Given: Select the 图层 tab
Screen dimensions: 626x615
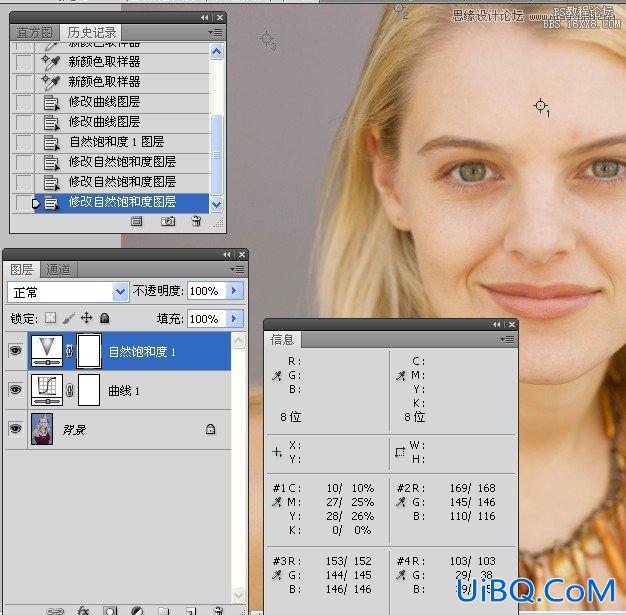Looking at the screenshot, I should pos(22,270).
